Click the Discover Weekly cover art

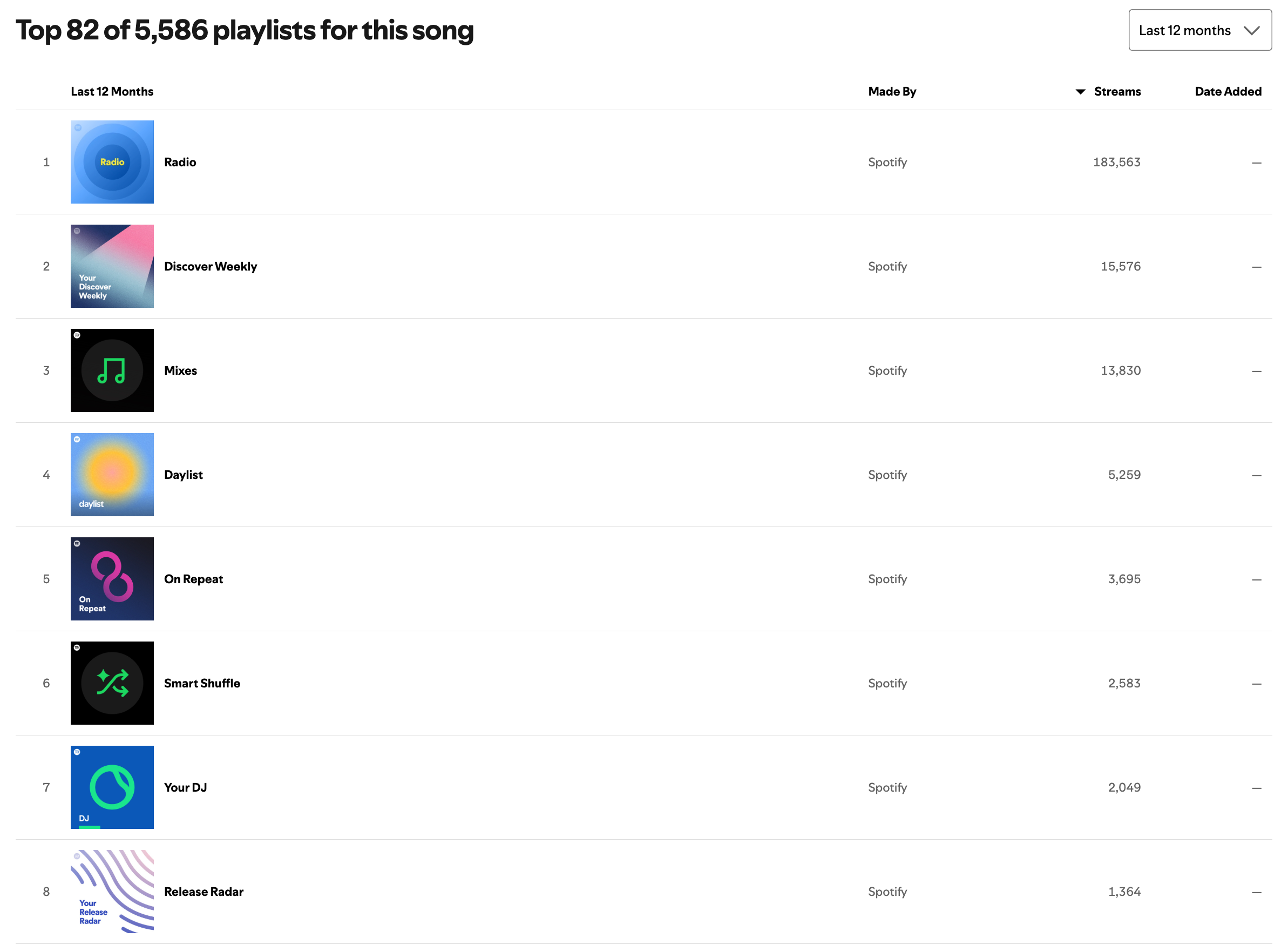112,266
